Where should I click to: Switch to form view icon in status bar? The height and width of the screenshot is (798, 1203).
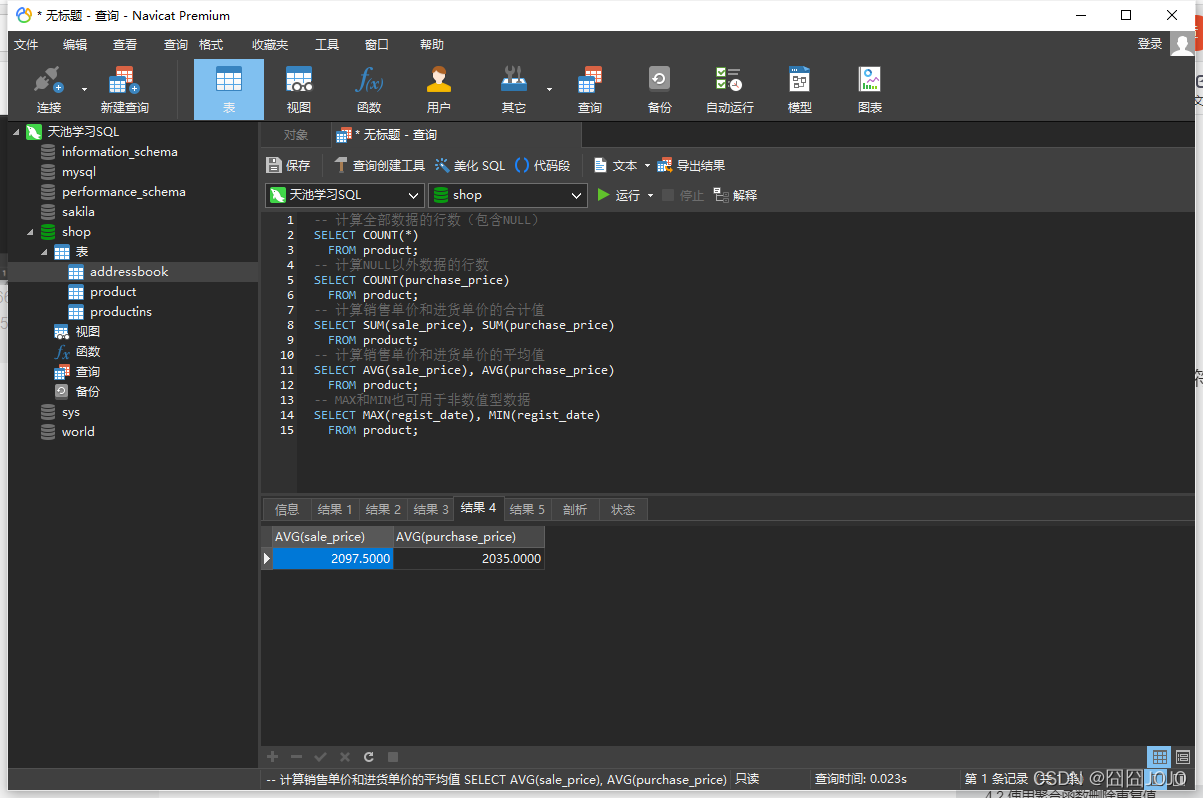1183,757
